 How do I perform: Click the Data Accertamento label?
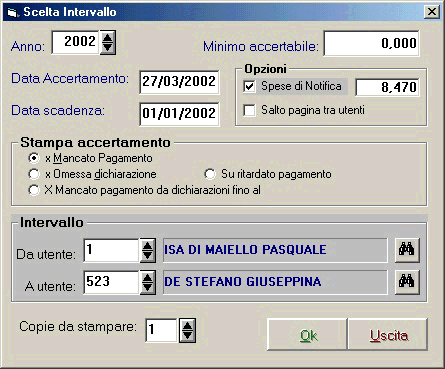point(70,79)
